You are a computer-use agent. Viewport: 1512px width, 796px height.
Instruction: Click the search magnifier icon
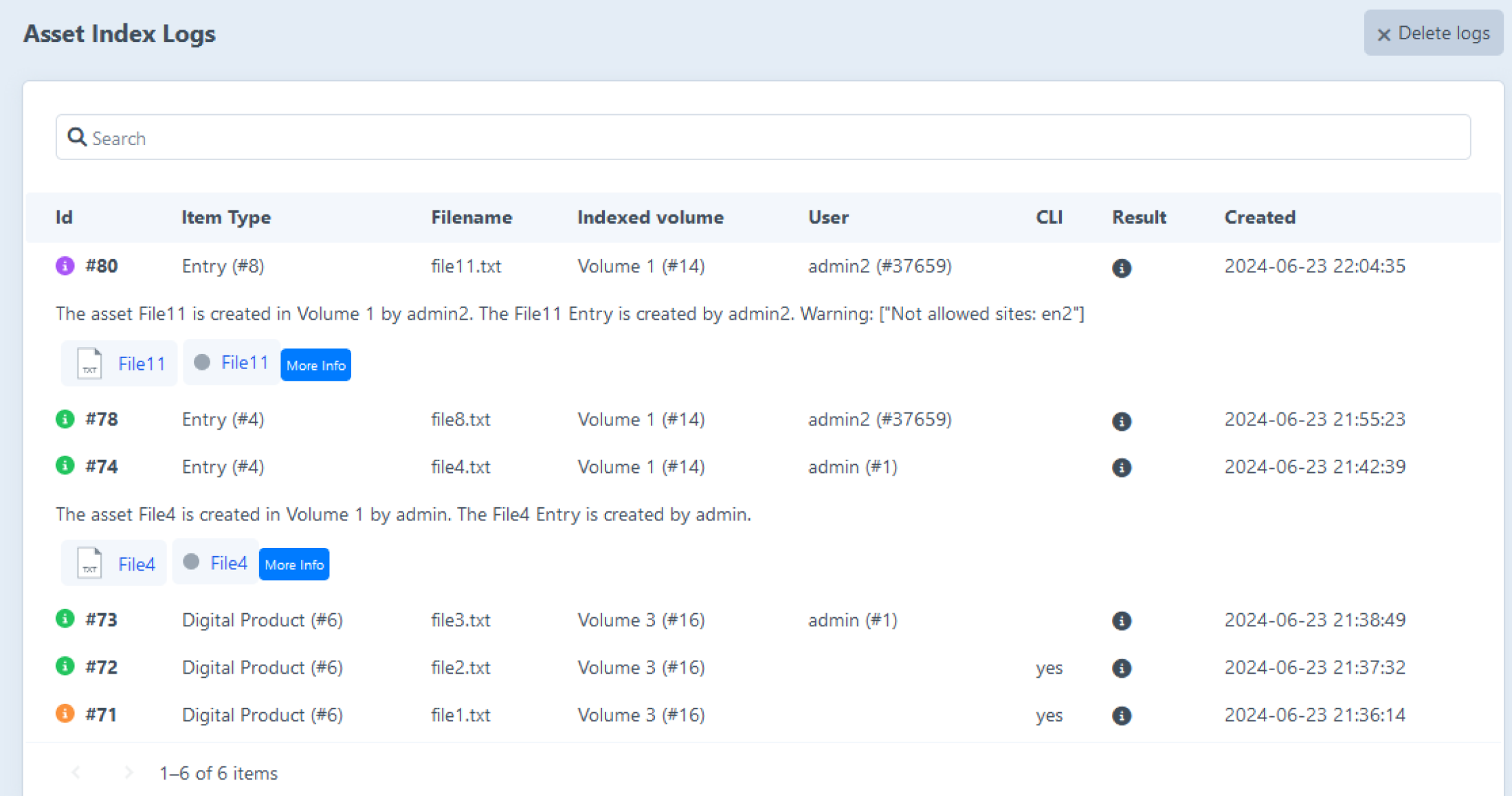coord(77,137)
